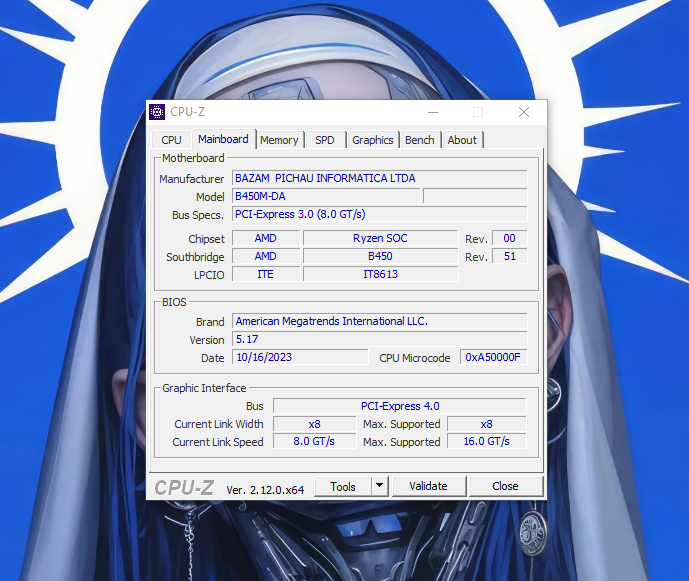Click the Current Link Width x8 value
The height and width of the screenshot is (581, 689).
tap(314, 424)
